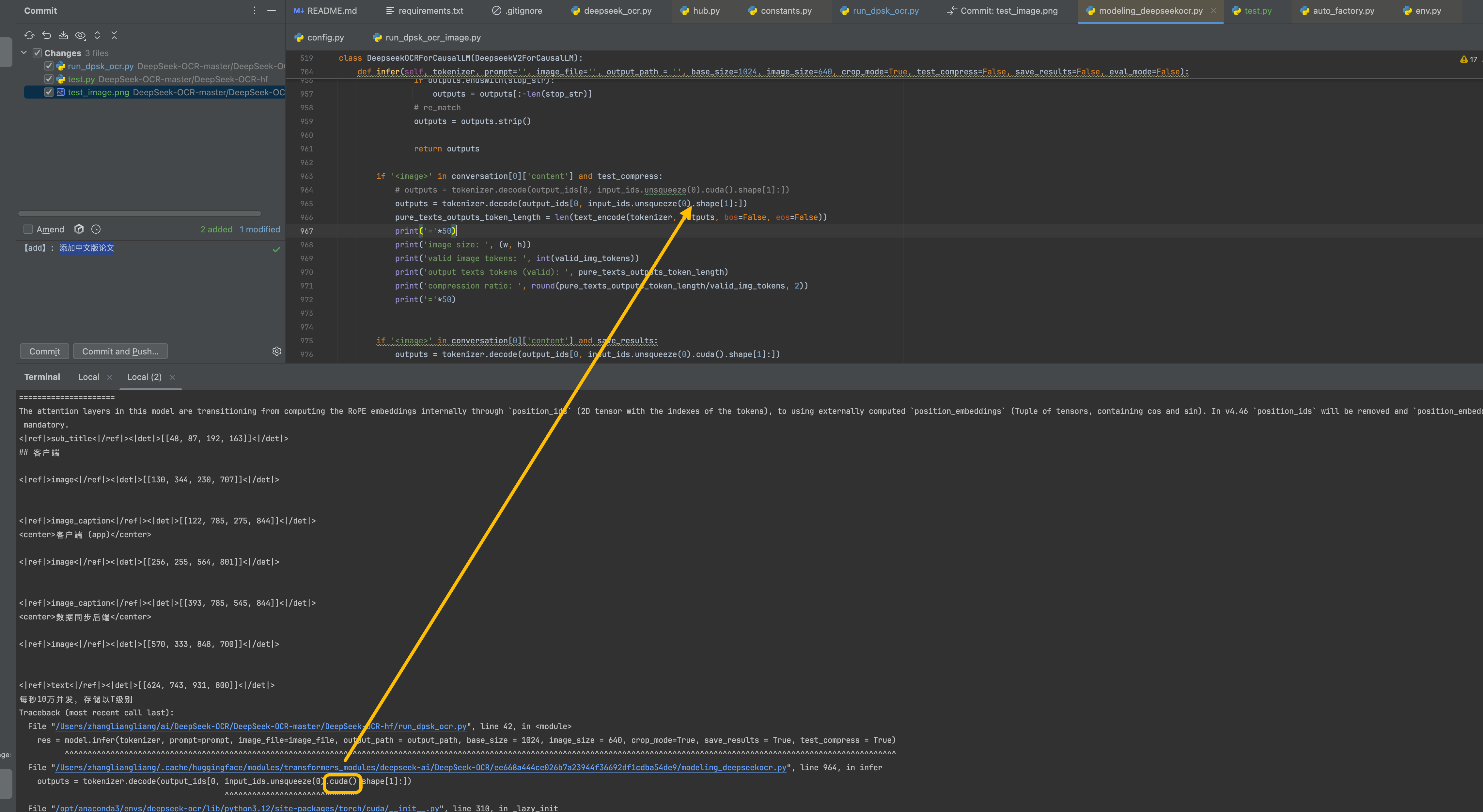The image size is (1483, 812).
Task: Click the Commit and Push button
Action: [x=120, y=351]
